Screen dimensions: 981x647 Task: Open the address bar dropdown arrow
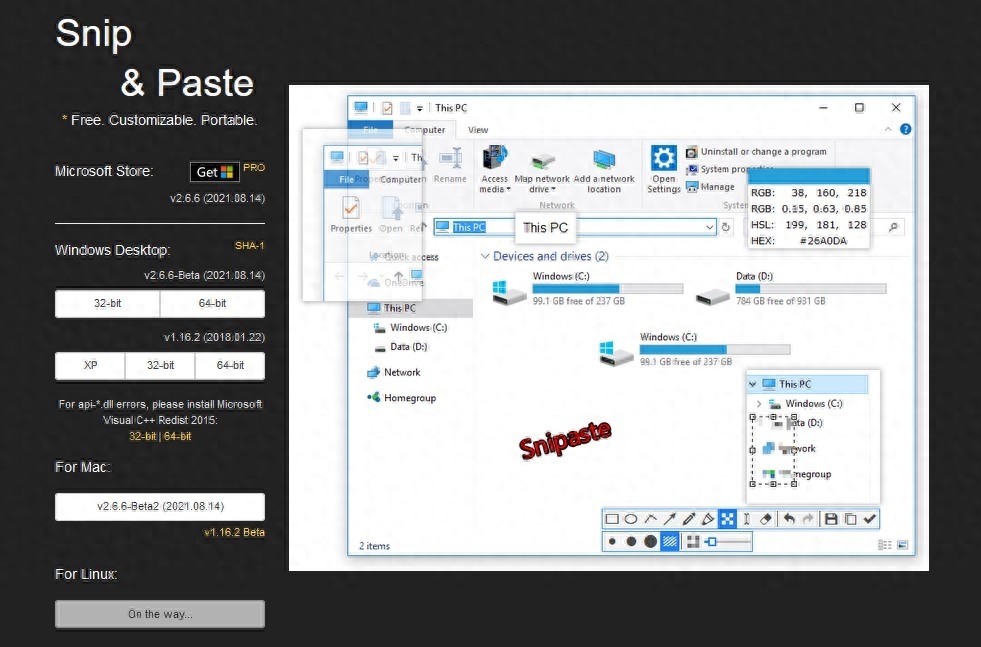pyautogui.click(x=710, y=228)
